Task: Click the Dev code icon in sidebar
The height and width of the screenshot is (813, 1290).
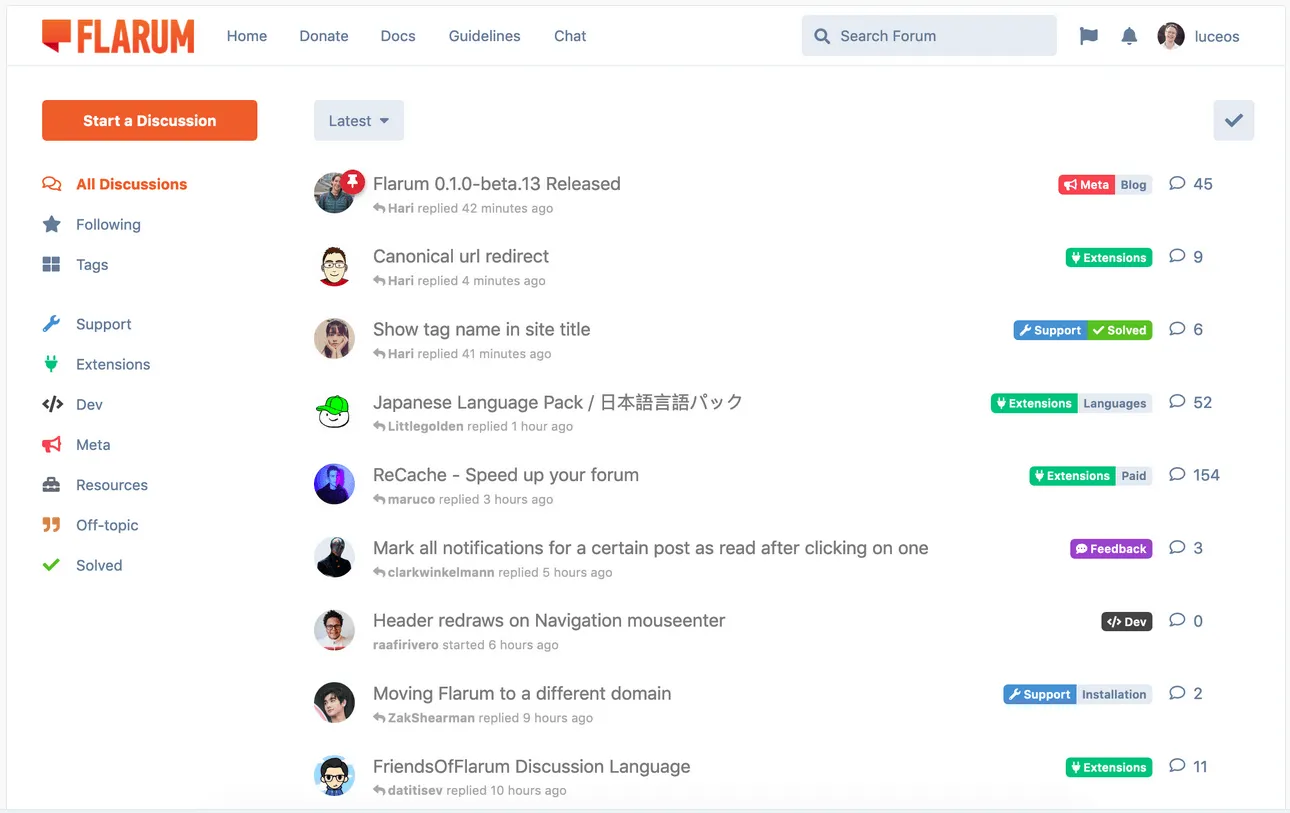Action: 52,404
